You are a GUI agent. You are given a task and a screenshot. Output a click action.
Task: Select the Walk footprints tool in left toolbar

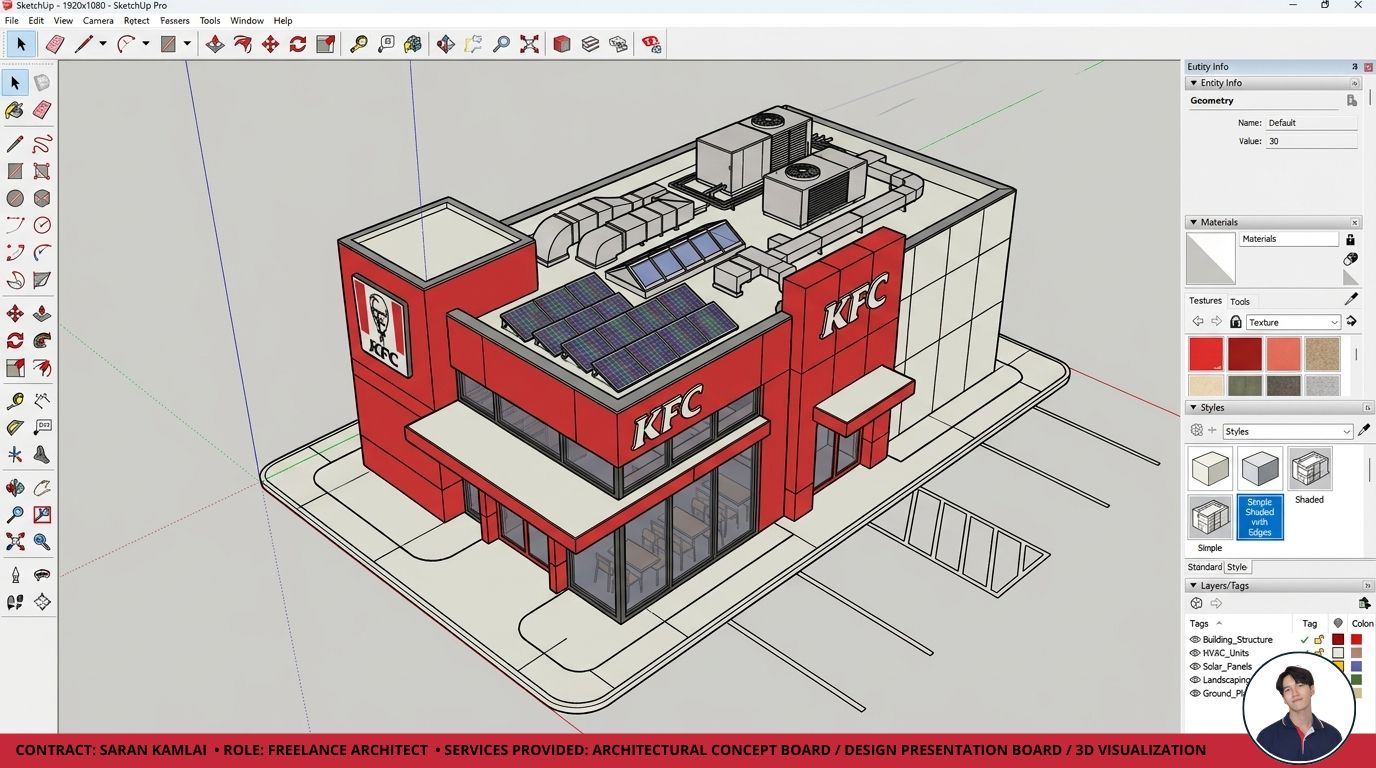(x=15, y=602)
